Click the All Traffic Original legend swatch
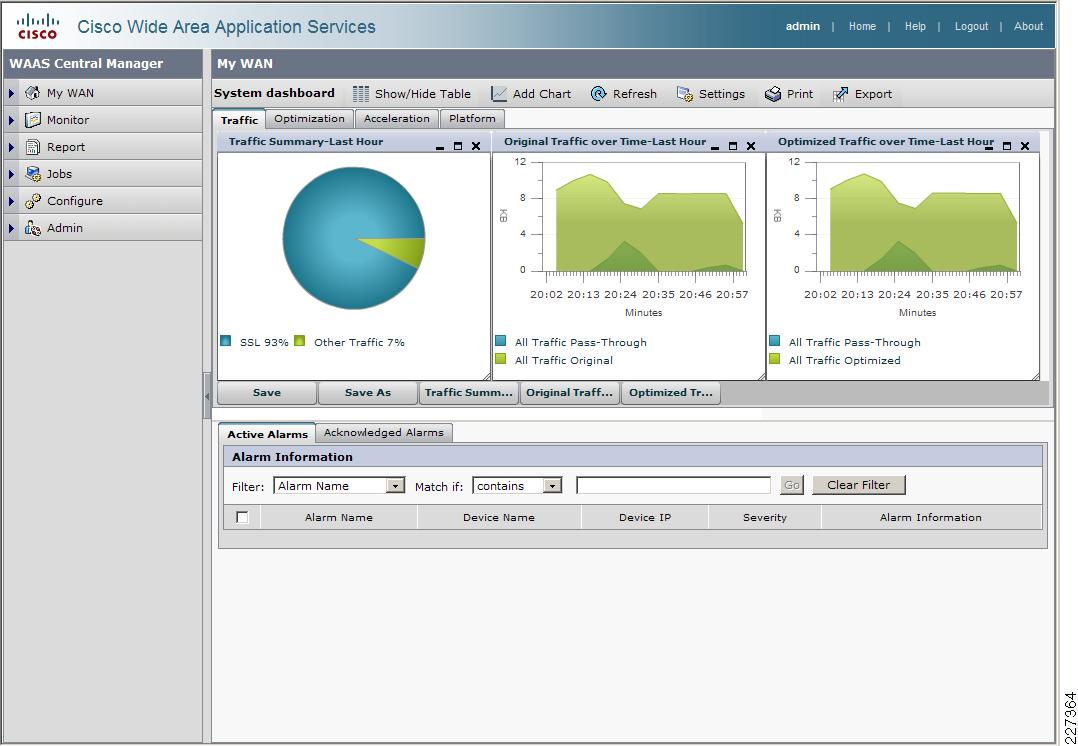This screenshot has width=1078, height=746. pyautogui.click(x=500, y=359)
